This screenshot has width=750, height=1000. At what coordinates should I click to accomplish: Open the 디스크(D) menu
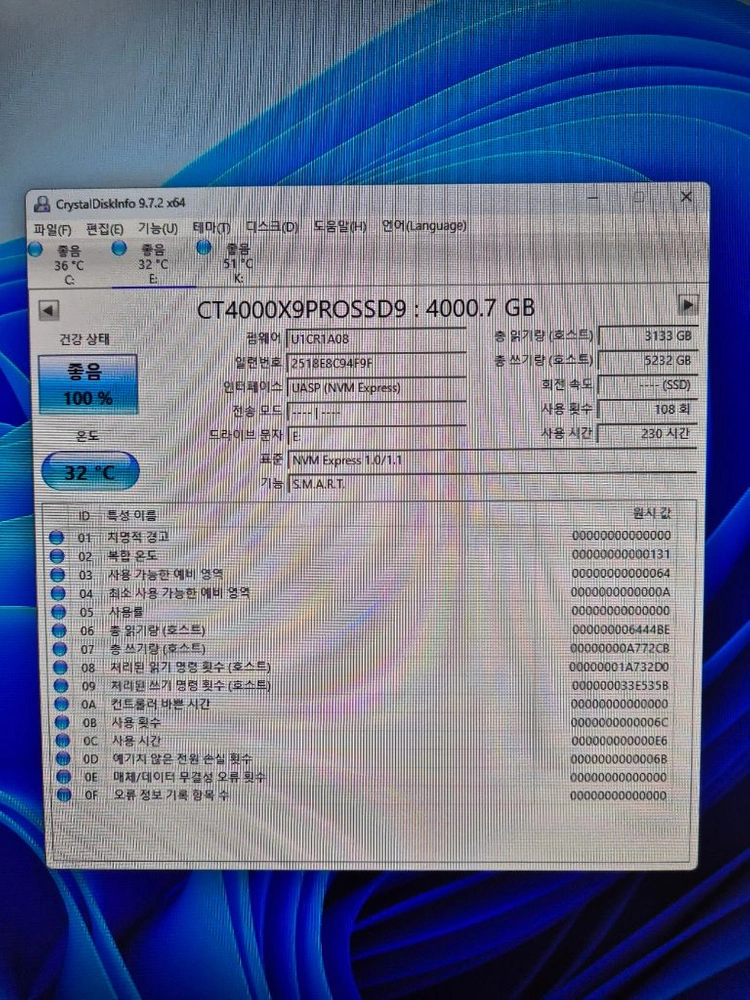point(272,226)
